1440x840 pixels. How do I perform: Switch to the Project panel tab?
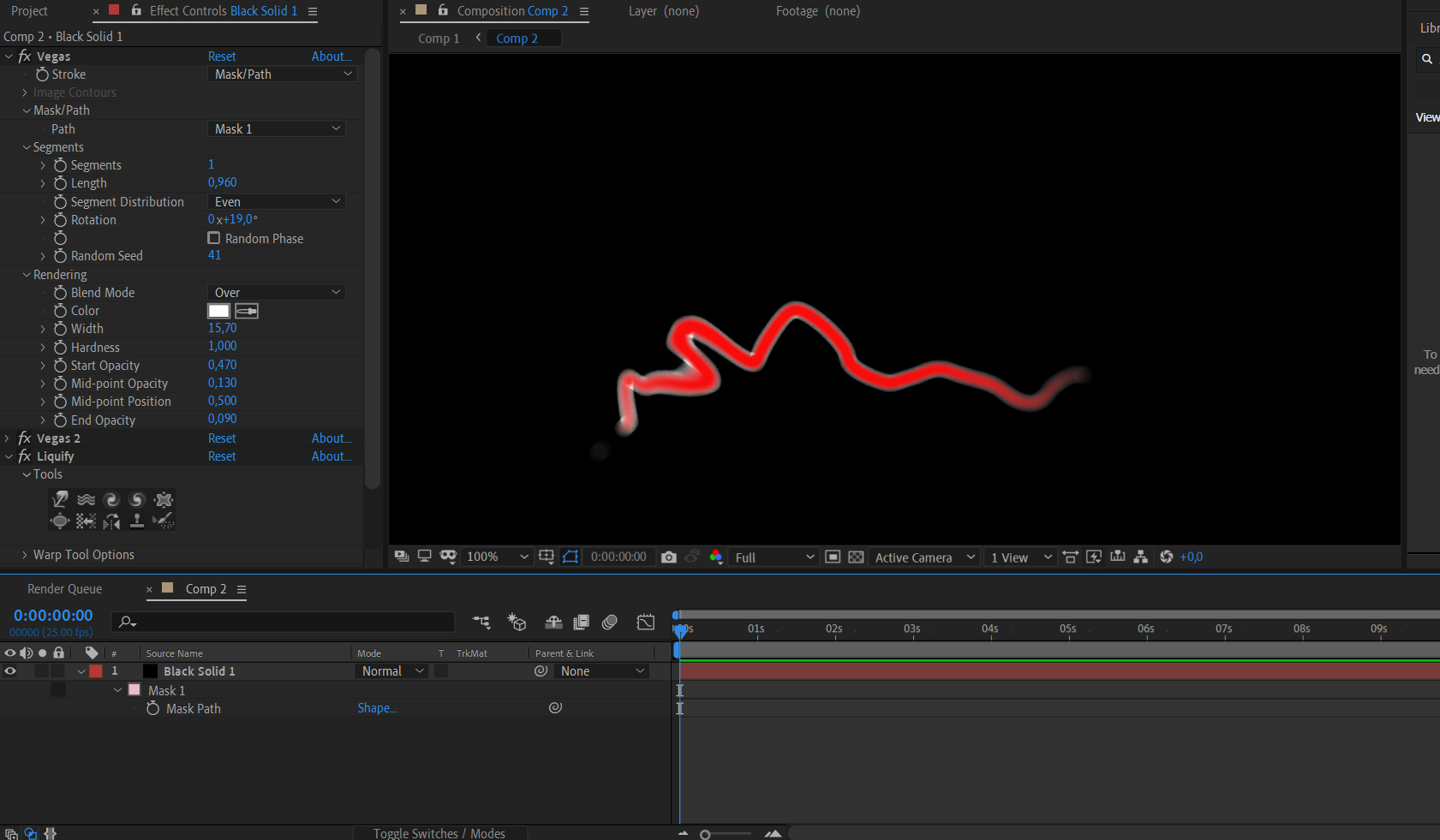[29, 11]
